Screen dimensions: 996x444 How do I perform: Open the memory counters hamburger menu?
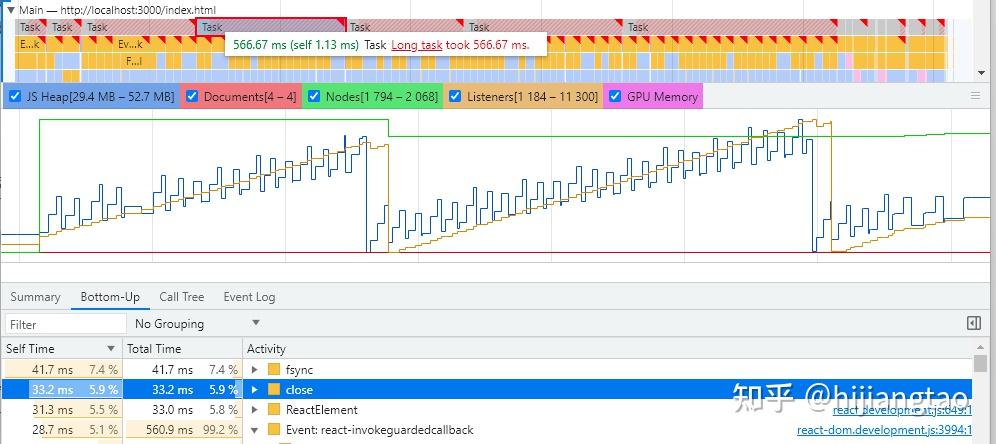coord(976,96)
